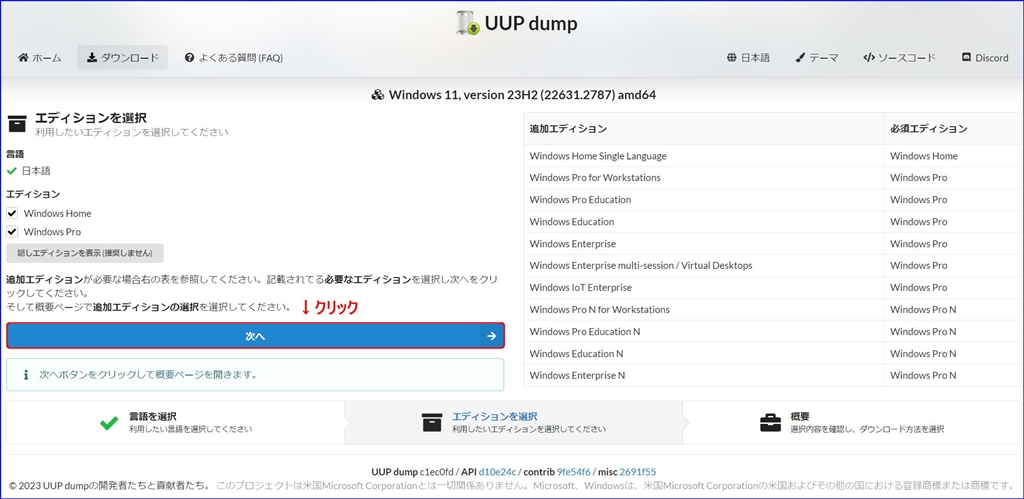Open API commit link d10e24c
Screen dimensions: 1024x499
(x=498, y=472)
